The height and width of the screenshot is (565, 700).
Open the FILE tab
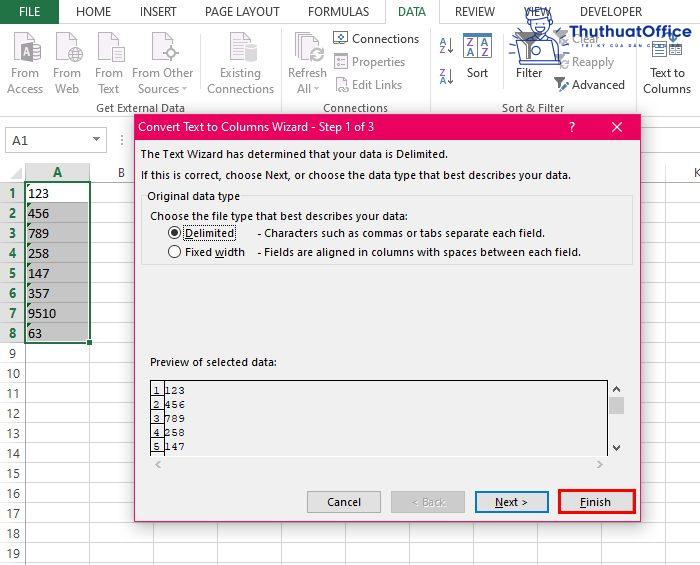click(29, 12)
